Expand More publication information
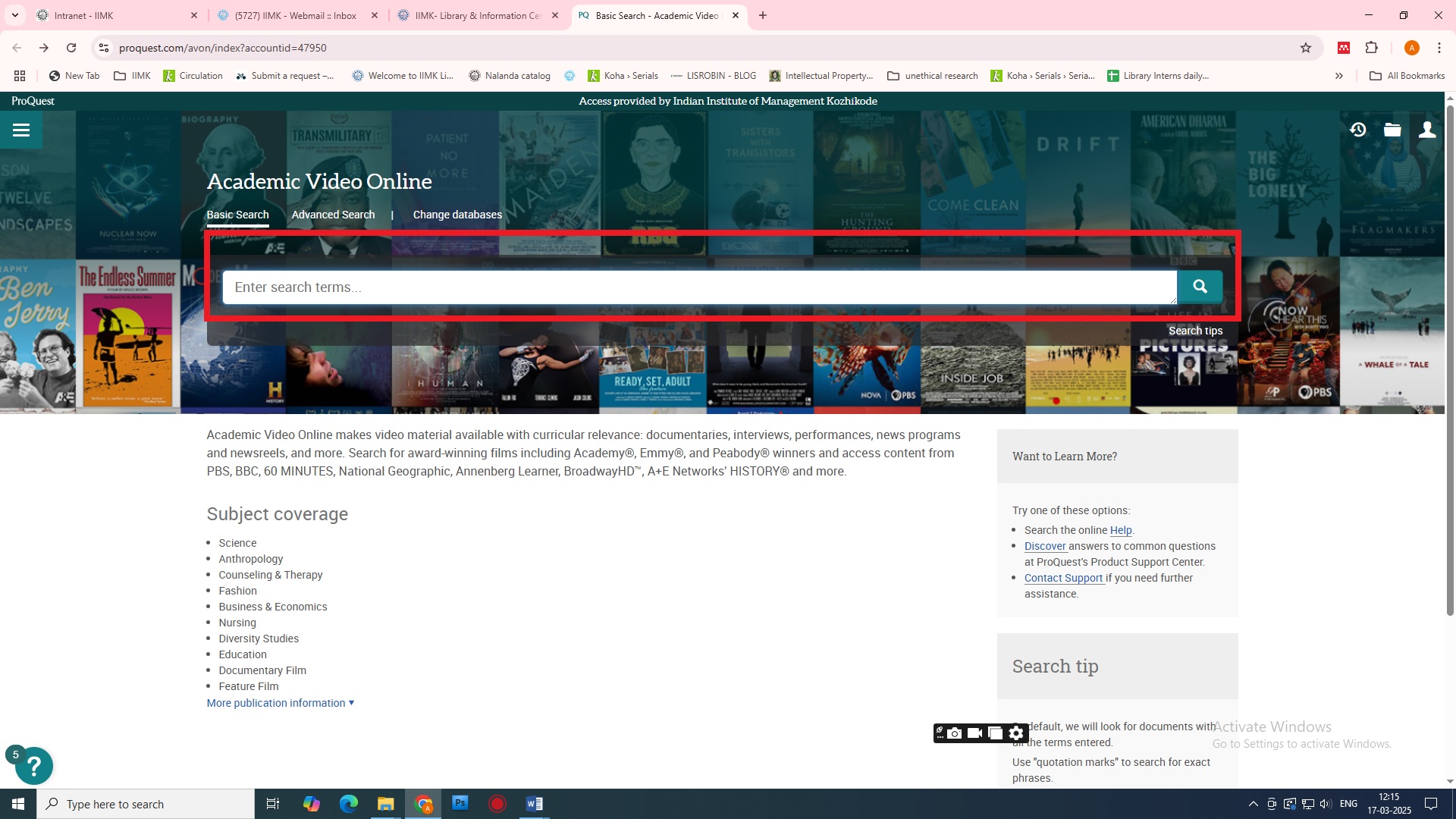The width and height of the screenshot is (1456, 819). tap(281, 703)
